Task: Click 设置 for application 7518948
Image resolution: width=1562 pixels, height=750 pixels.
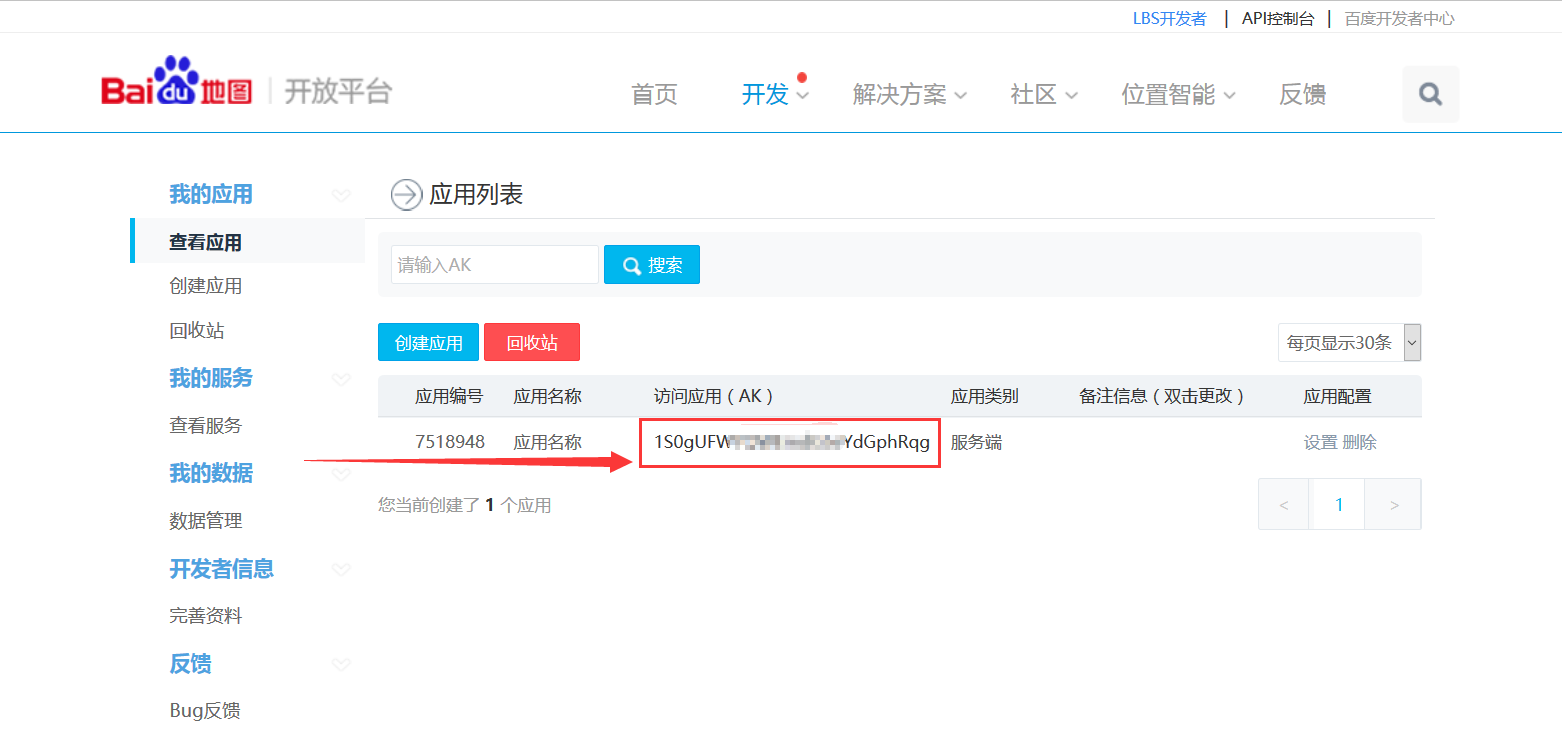Action: click(1320, 442)
